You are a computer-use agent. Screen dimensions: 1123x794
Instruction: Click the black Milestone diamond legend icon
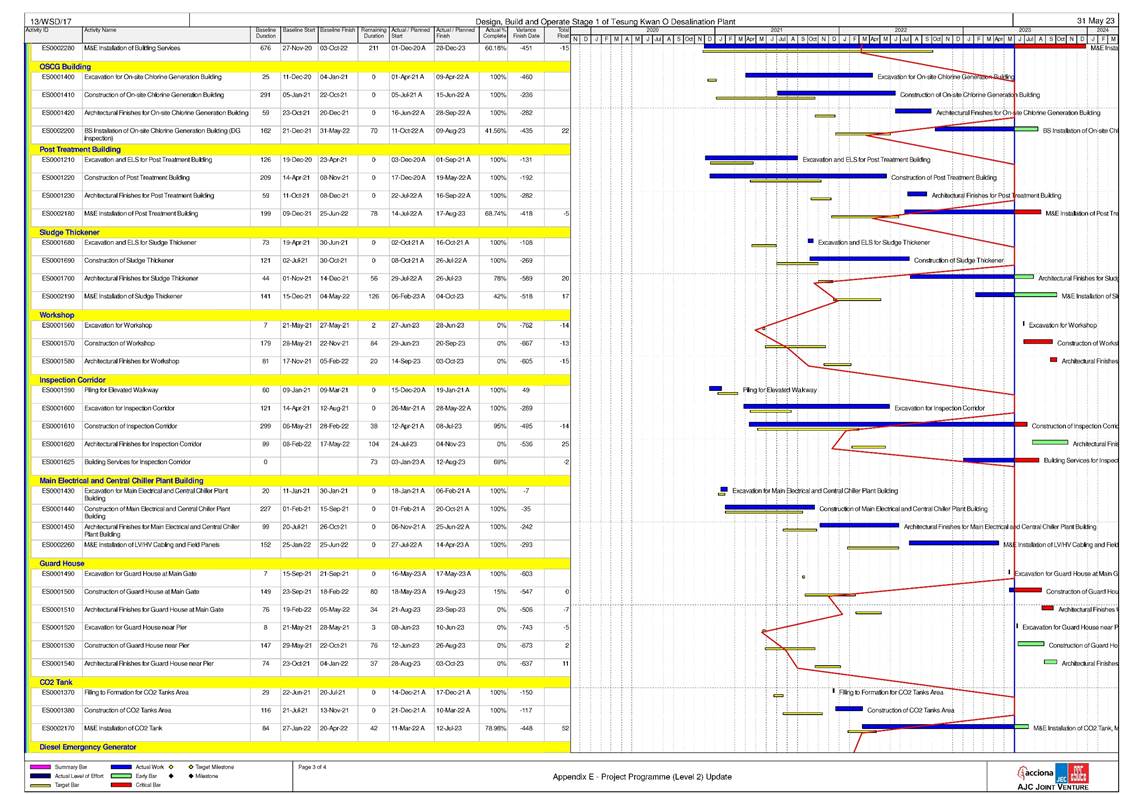(189, 776)
